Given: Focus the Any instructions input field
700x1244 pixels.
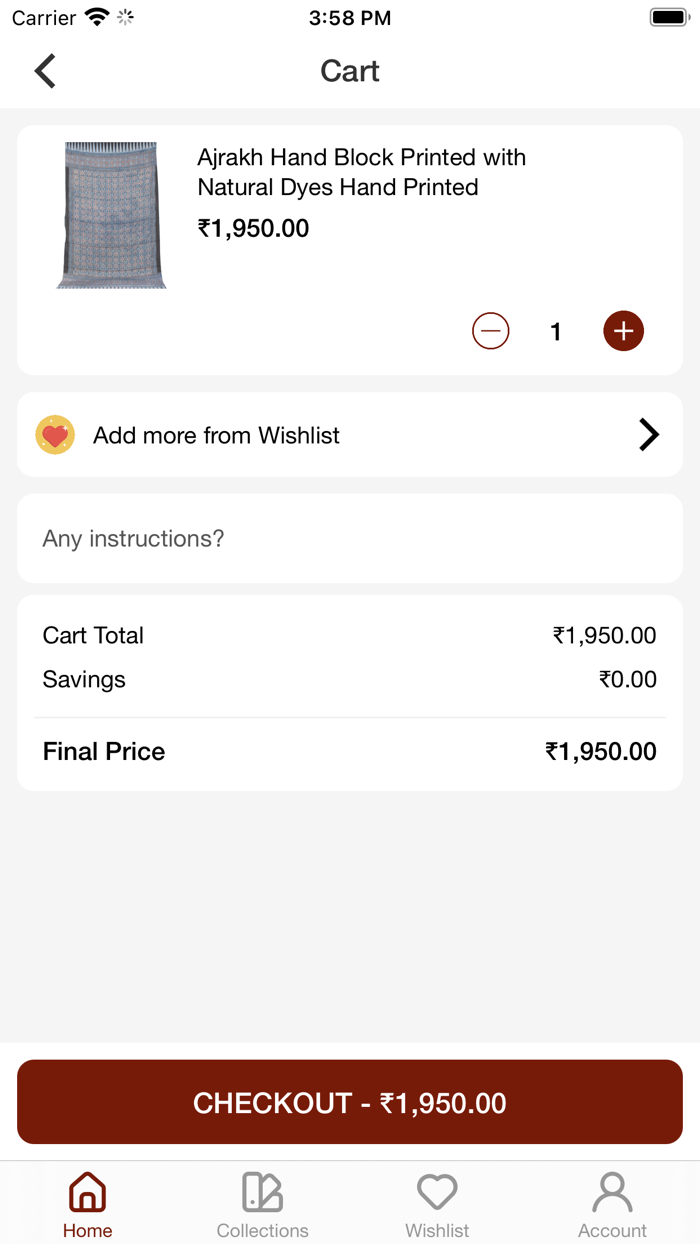Looking at the screenshot, I should 350,539.
